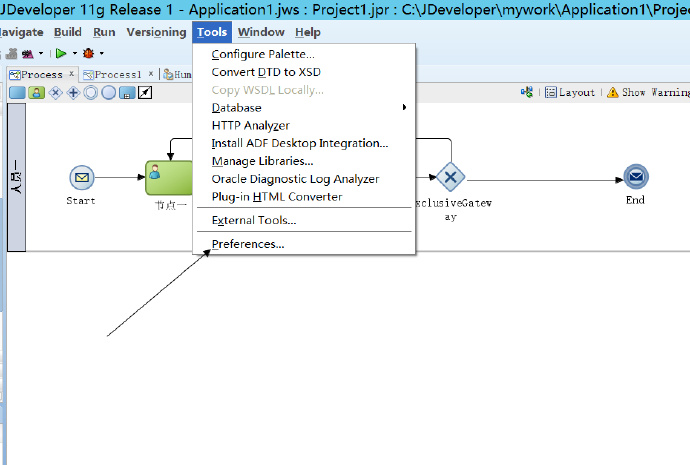Select the ExclusiveGateway diamond on the diagram

point(451,177)
